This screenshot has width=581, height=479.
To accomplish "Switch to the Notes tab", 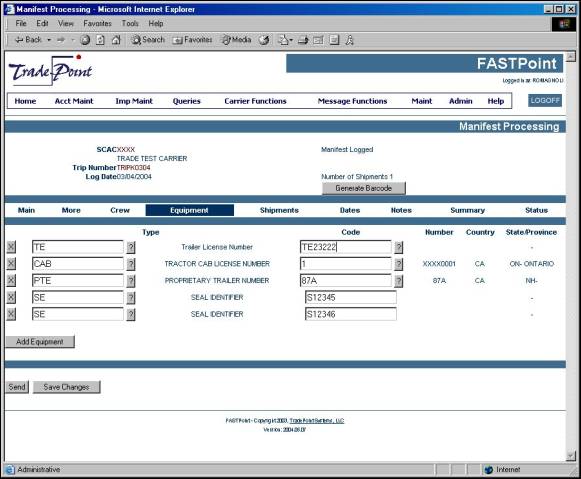I will [401, 210].
